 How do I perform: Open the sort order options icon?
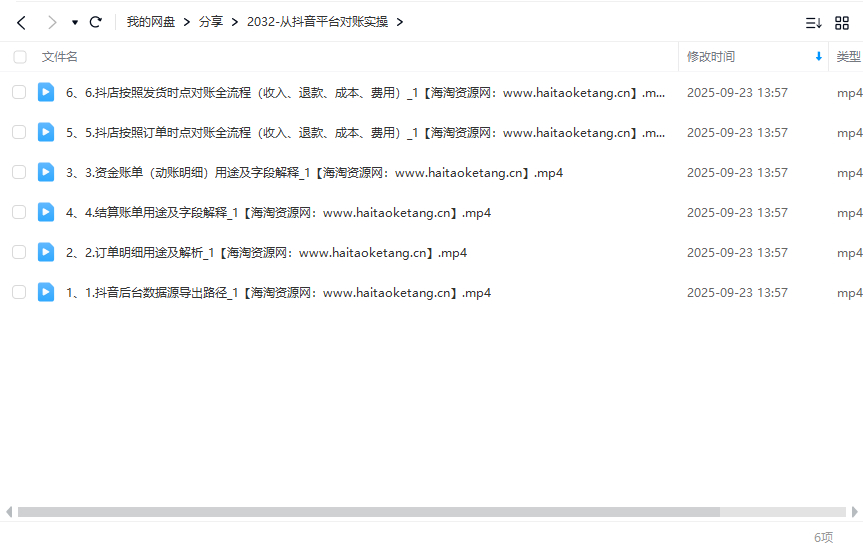[814, 22]
